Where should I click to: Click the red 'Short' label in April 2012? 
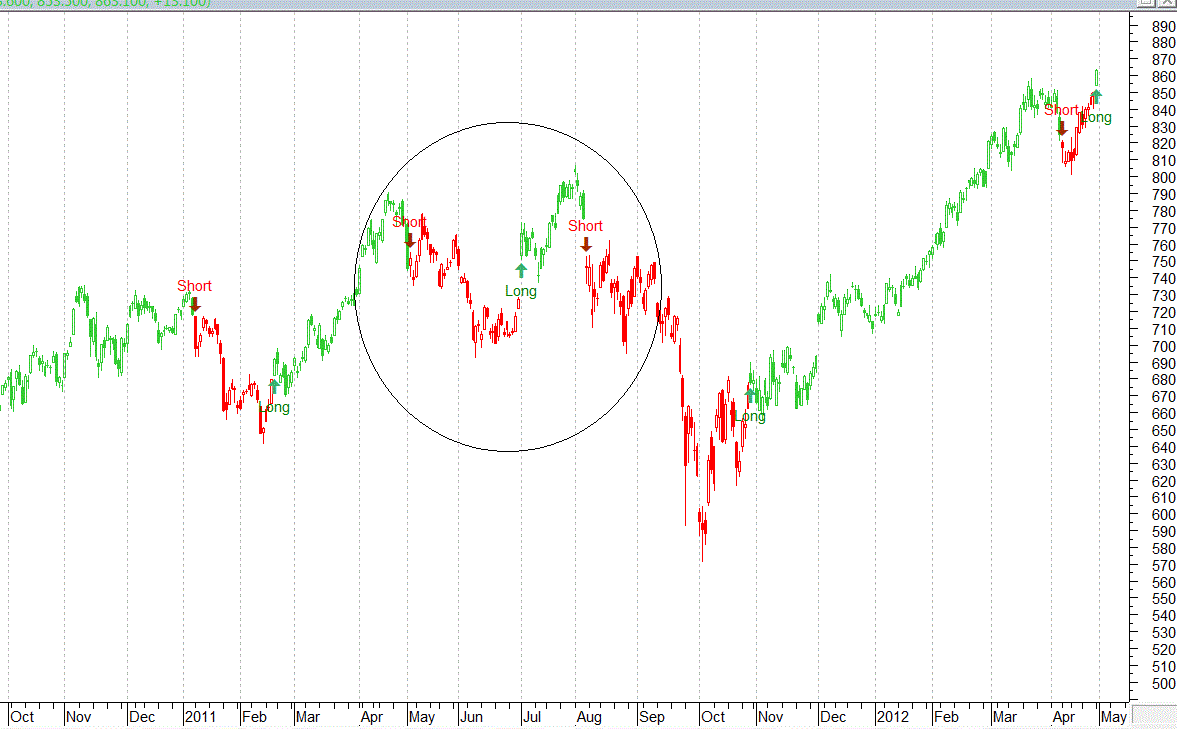[1061, 110]
